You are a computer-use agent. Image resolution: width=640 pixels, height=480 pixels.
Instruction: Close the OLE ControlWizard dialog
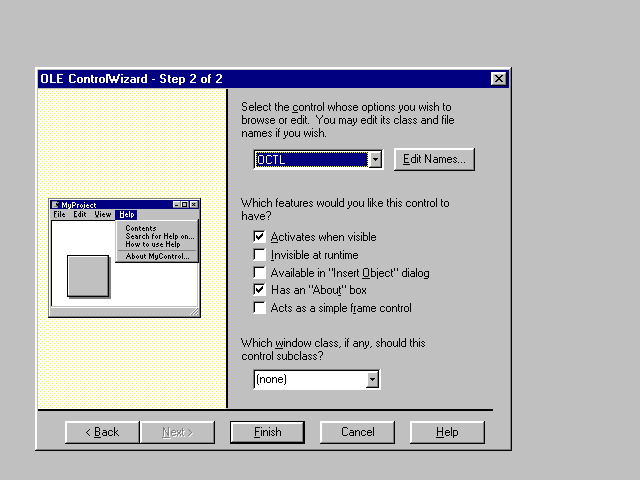click(498, 79)
